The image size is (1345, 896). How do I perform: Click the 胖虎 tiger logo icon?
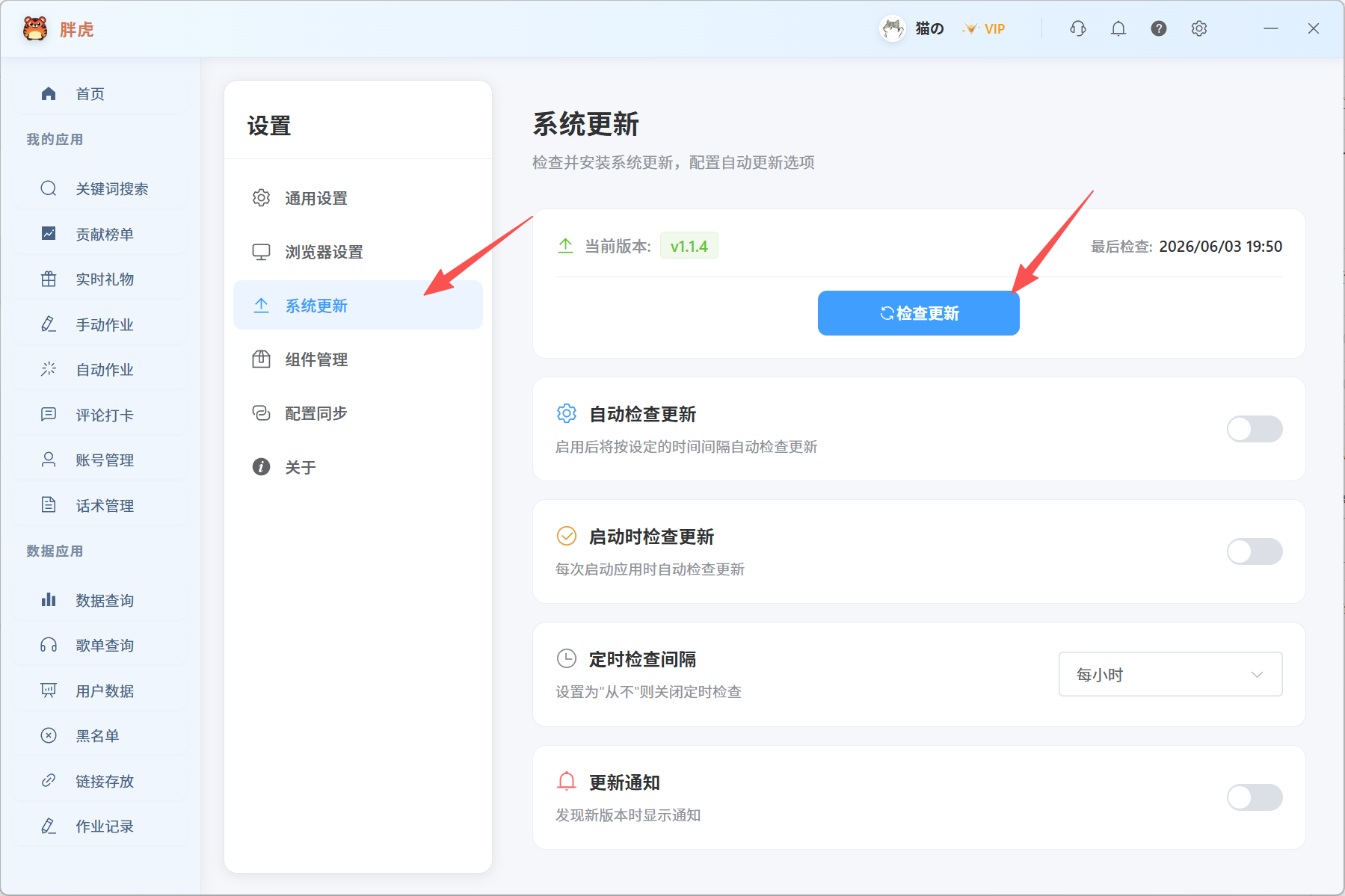point(35,28)
